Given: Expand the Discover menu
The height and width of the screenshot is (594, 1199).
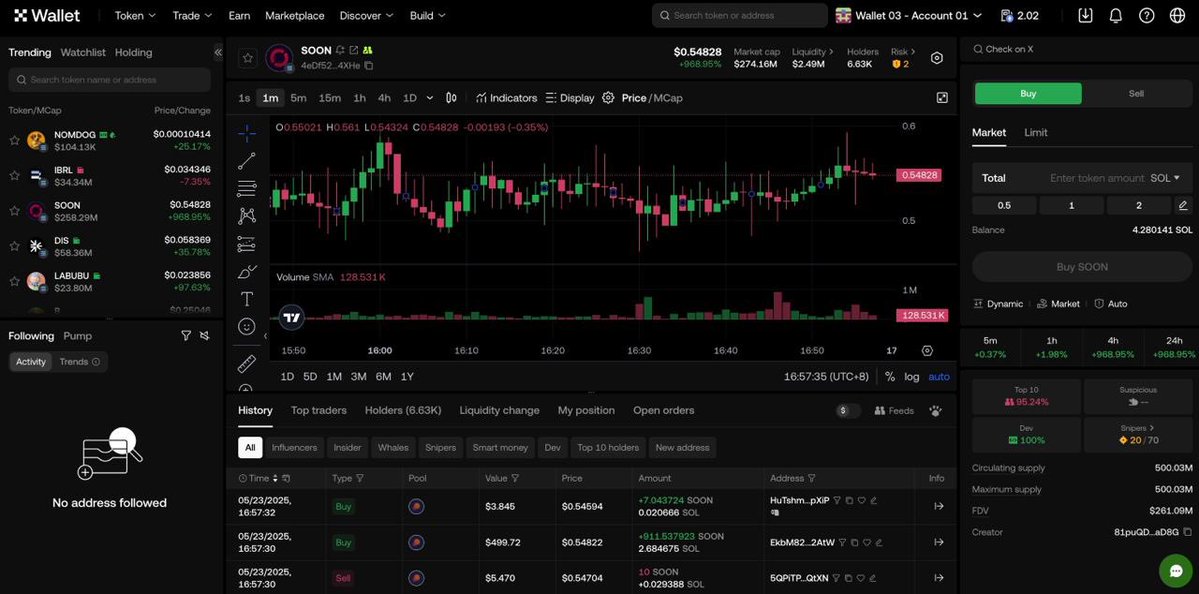Looking at the screenshot, I should pos(367,15).
